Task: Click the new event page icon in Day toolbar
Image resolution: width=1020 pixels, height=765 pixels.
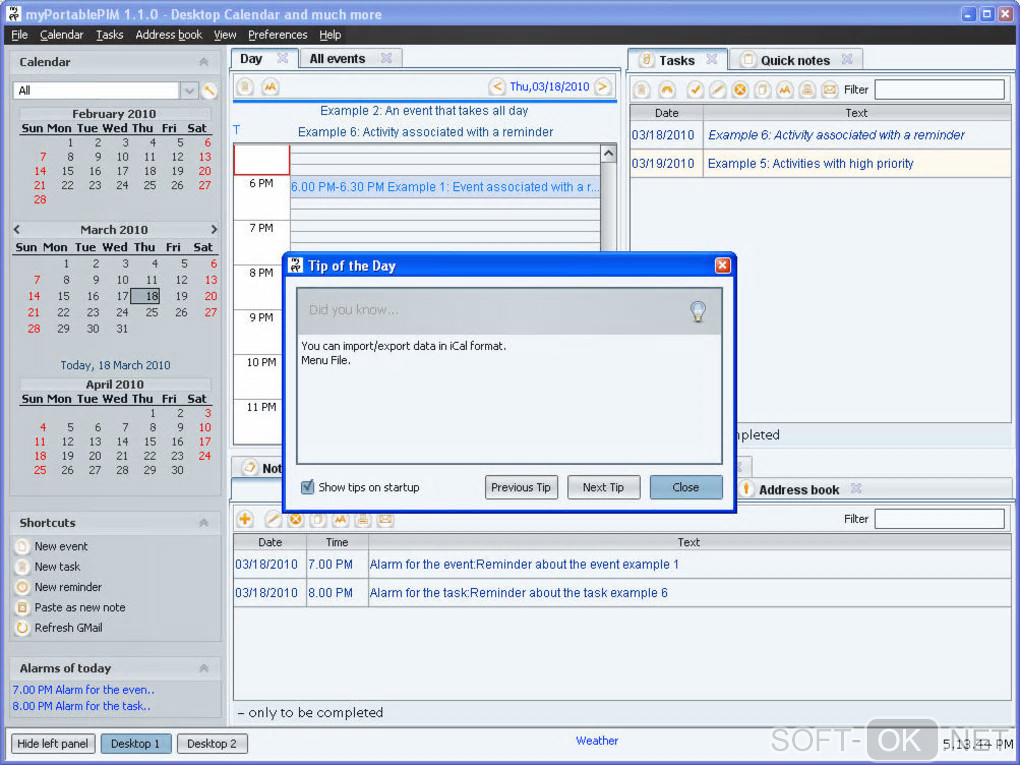Action: 245,87
